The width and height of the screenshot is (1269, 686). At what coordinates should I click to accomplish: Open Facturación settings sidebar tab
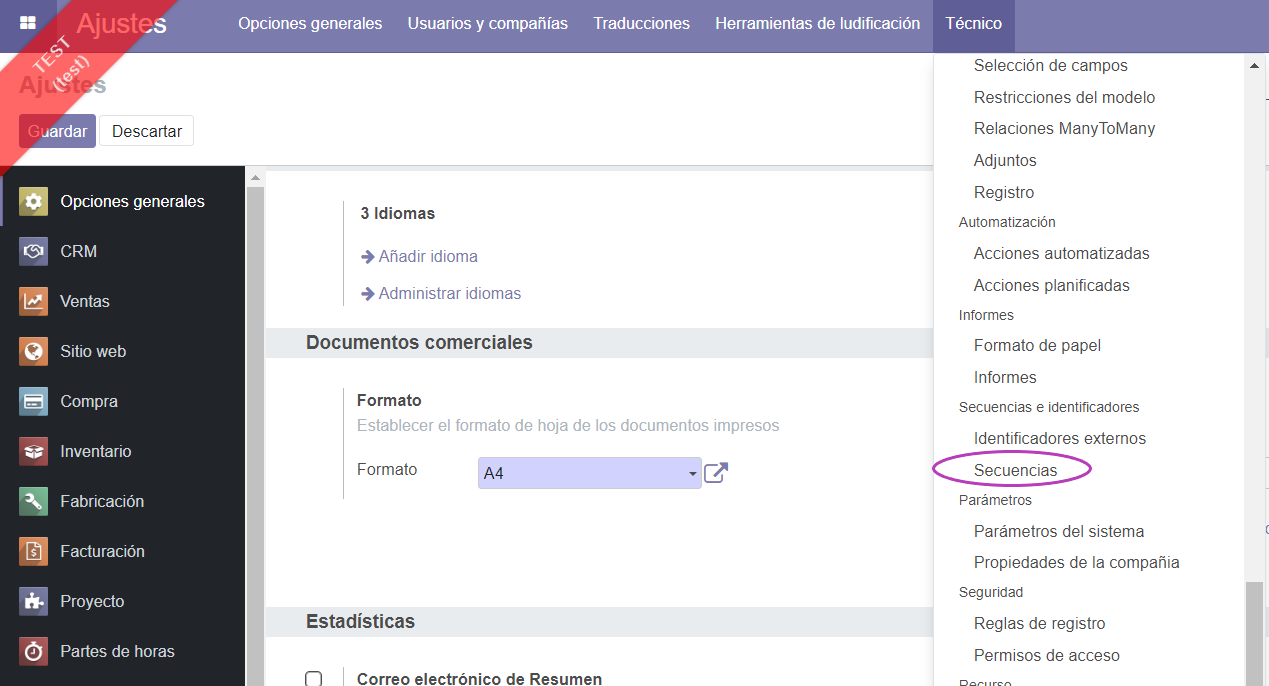coord(123,551)
